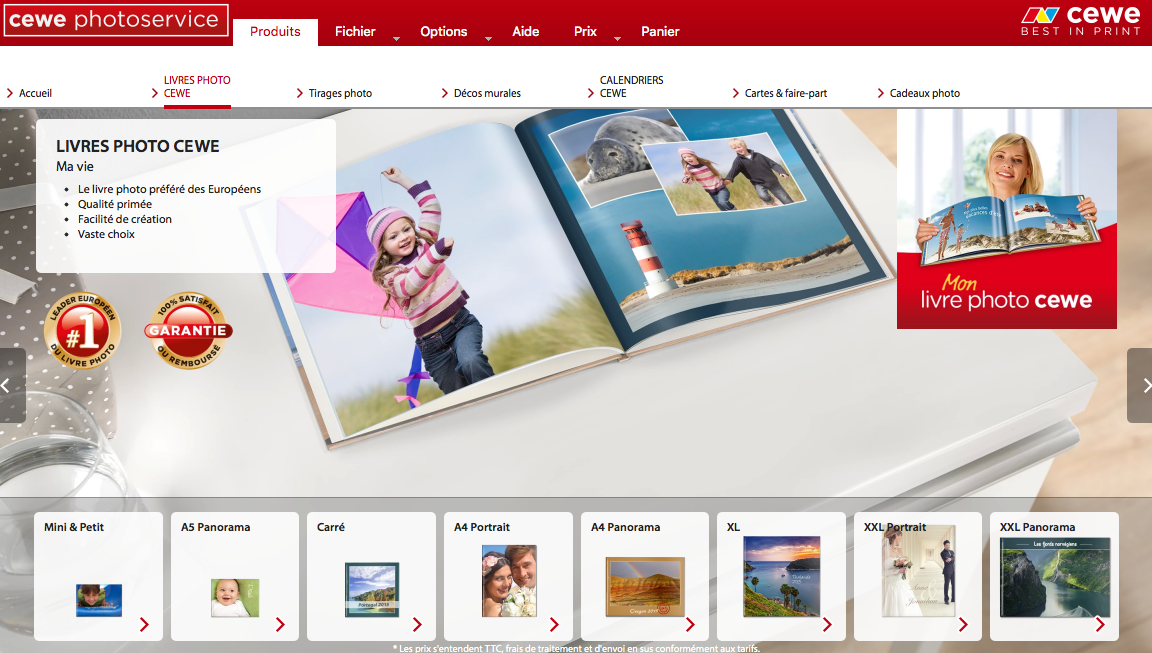
Task: Click the red arrow on A4 Panorama card
Action: point(691,624)
